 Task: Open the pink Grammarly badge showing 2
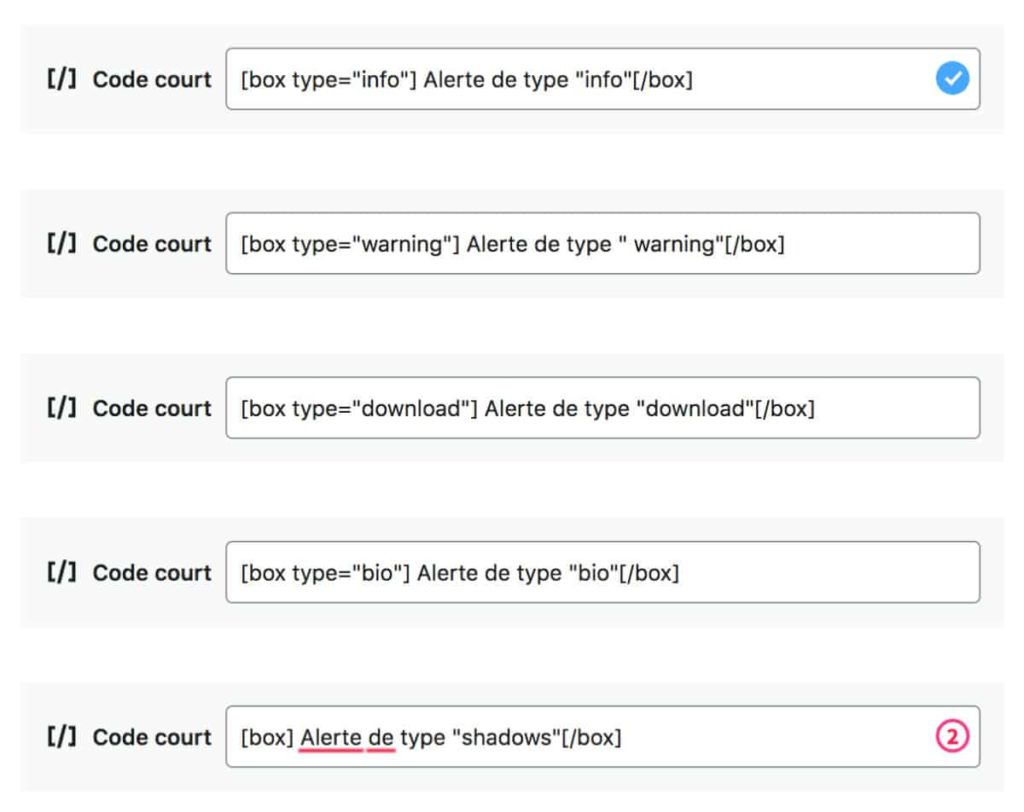coord(952,737)
